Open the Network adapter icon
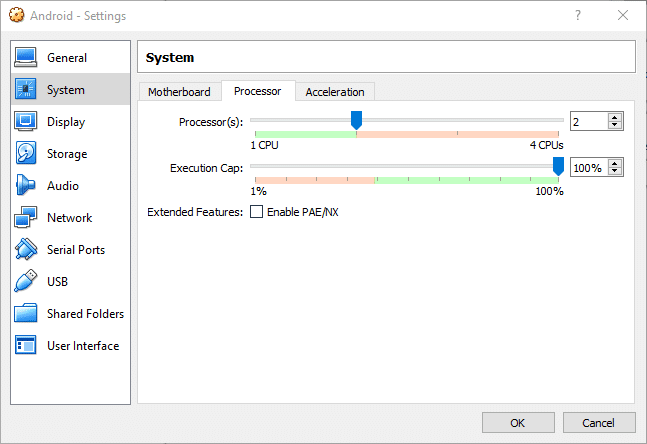Screen dimensions: 647x444 tap(26, 218)
